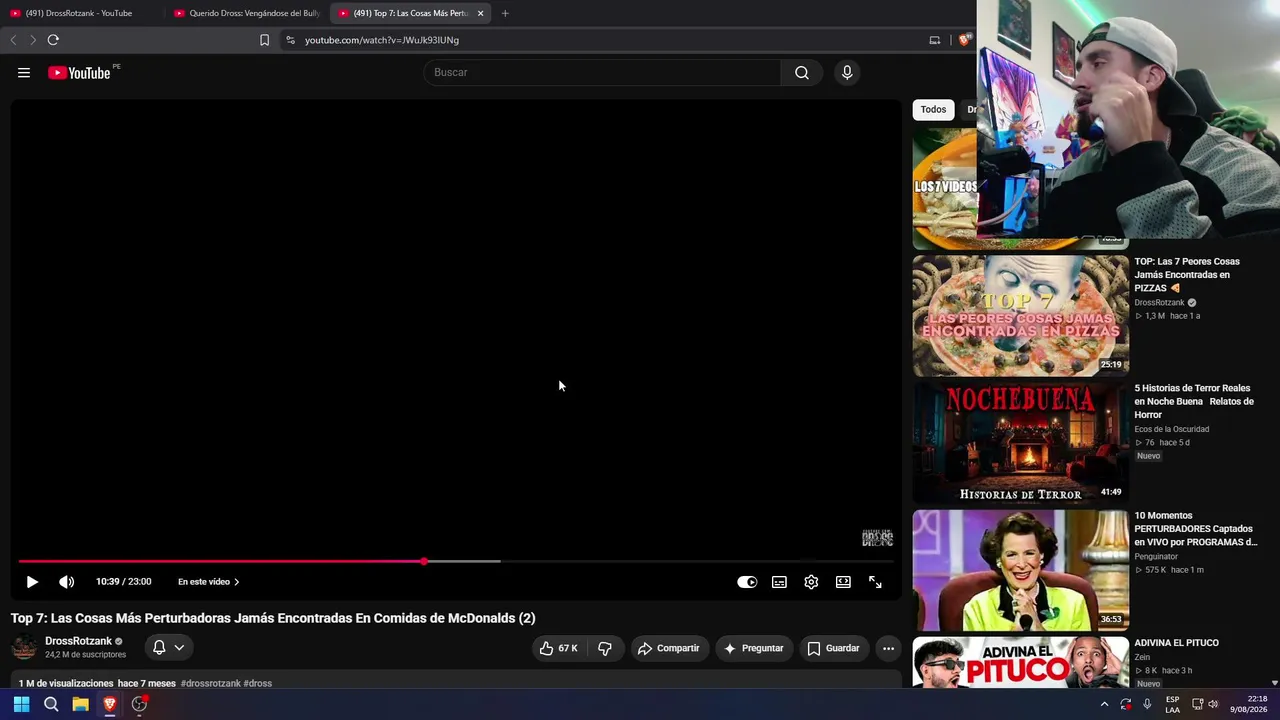
Task: Save the video with Guardar
Action: (x=834, y=648)
